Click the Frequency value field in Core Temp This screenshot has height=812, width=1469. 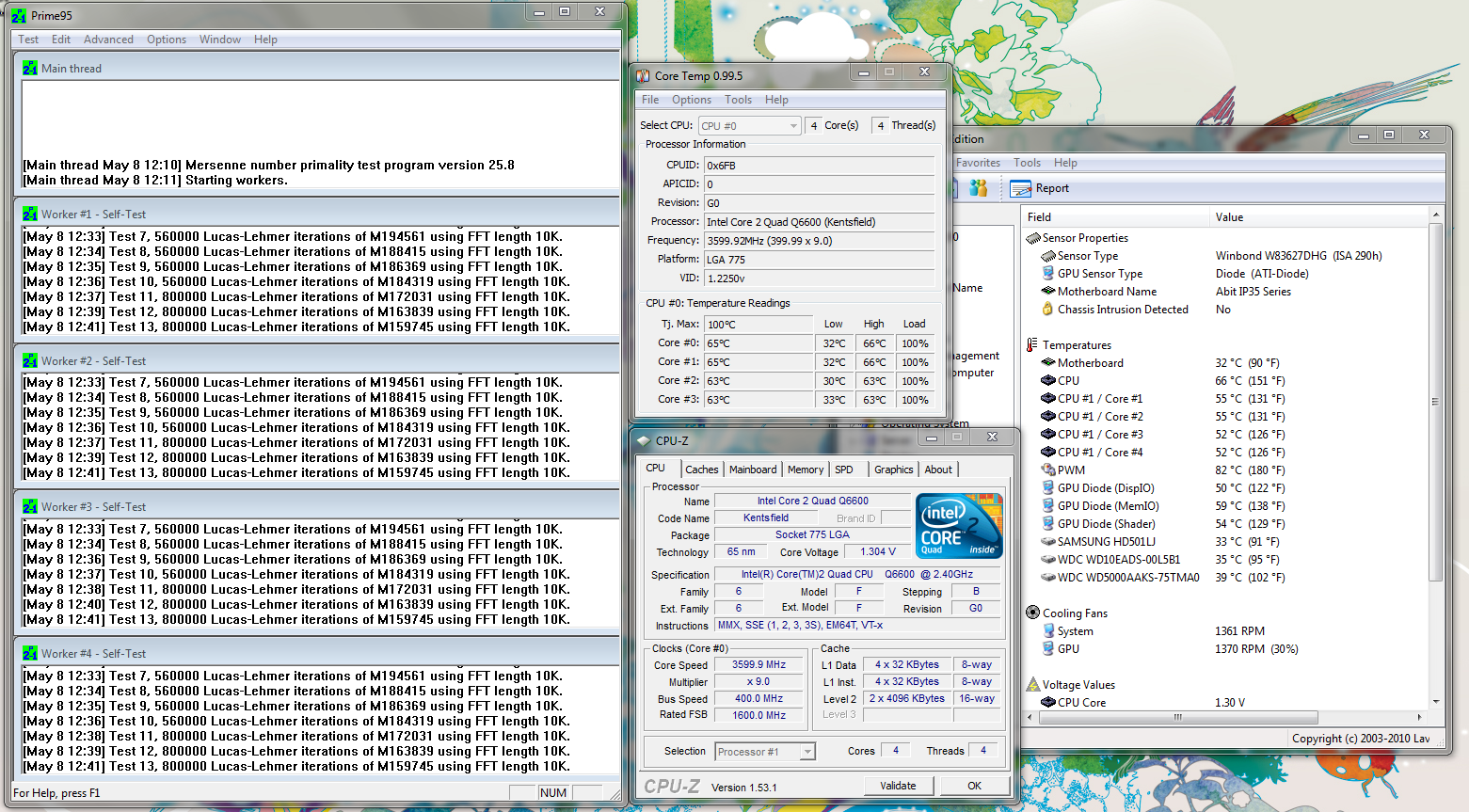point(819,240)
